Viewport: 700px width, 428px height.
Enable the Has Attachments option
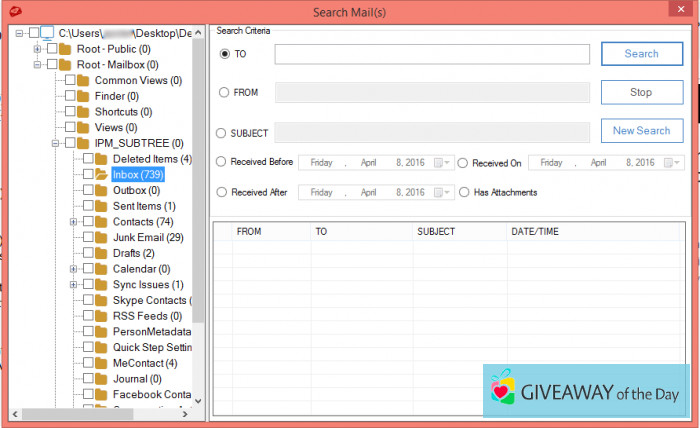coord(463,192)
